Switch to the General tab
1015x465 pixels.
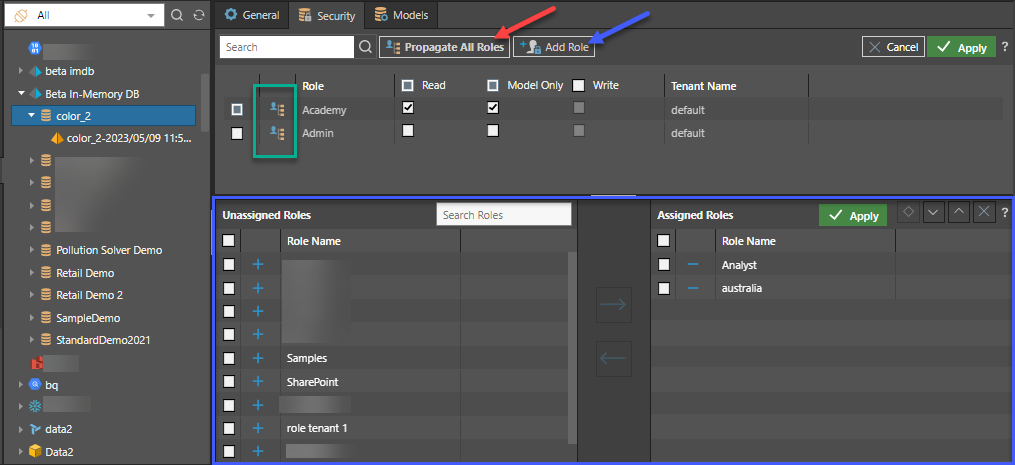pyautogui.click(x=252, y=15)
